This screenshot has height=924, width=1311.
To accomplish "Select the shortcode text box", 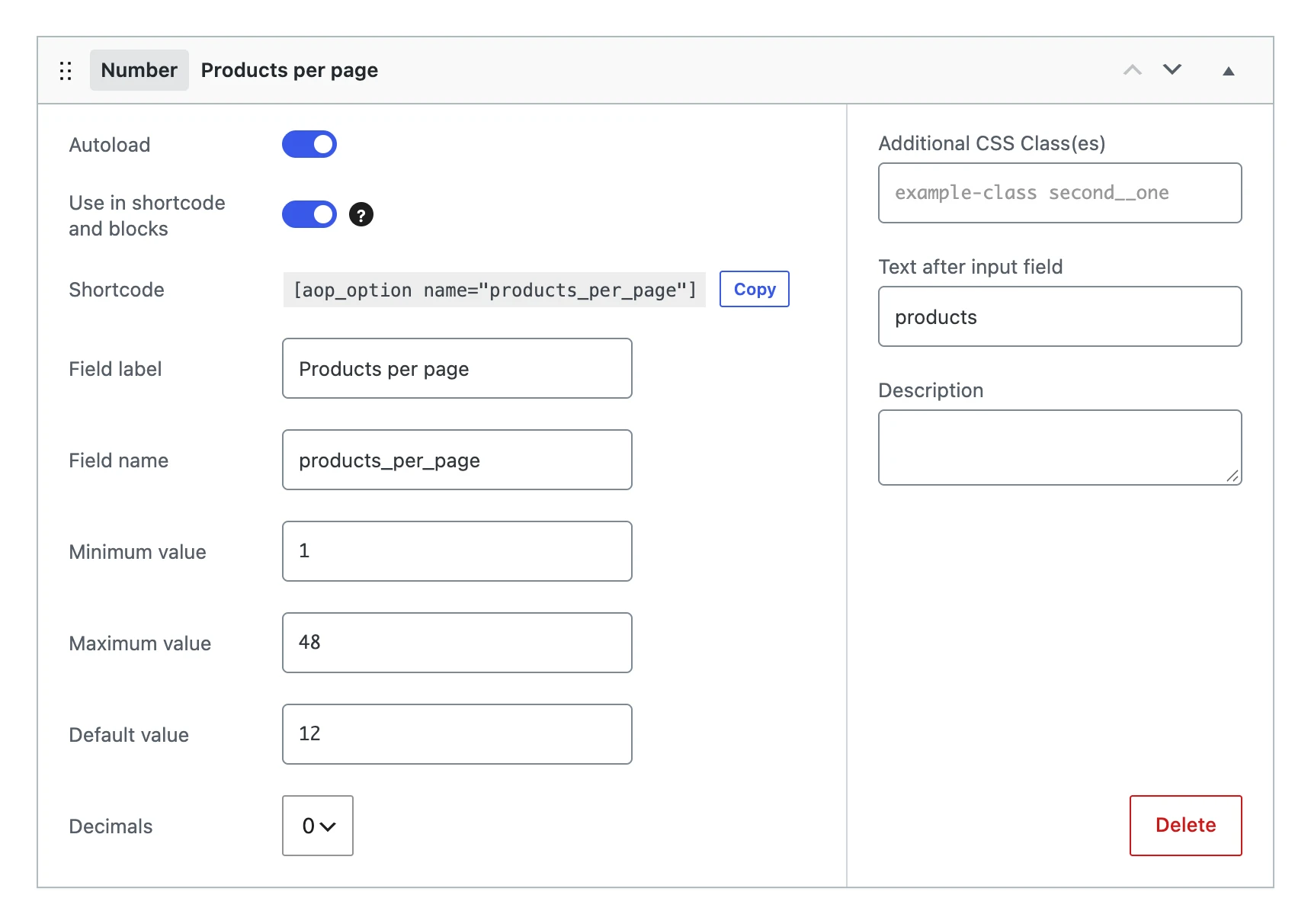I will pos(495,290).
